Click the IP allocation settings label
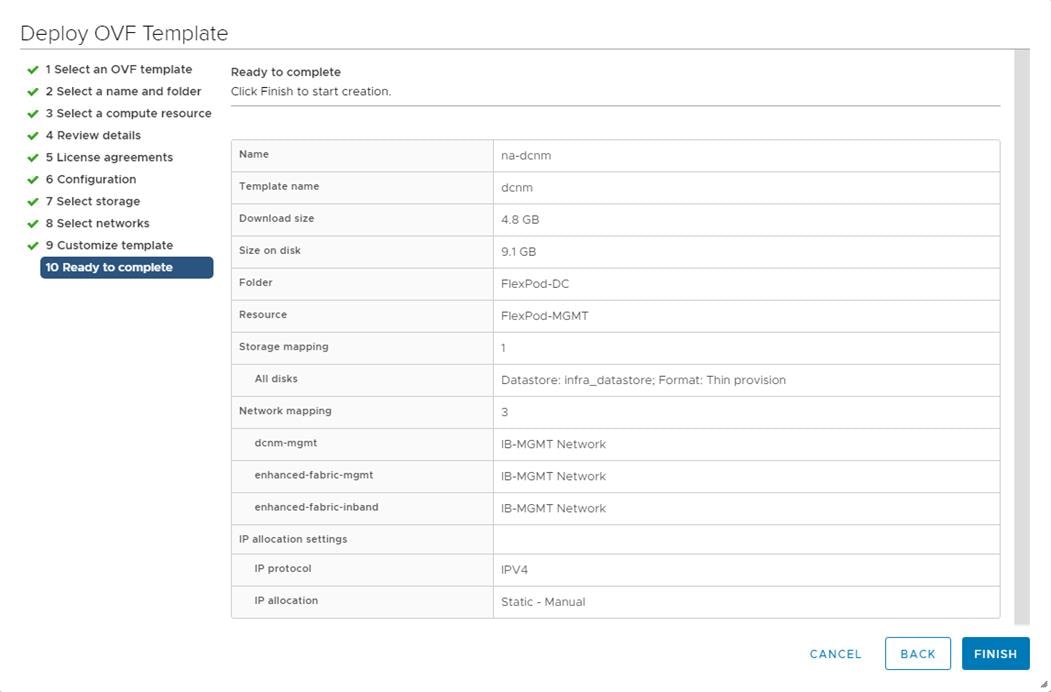1051x692 pixels. (293, 539)
